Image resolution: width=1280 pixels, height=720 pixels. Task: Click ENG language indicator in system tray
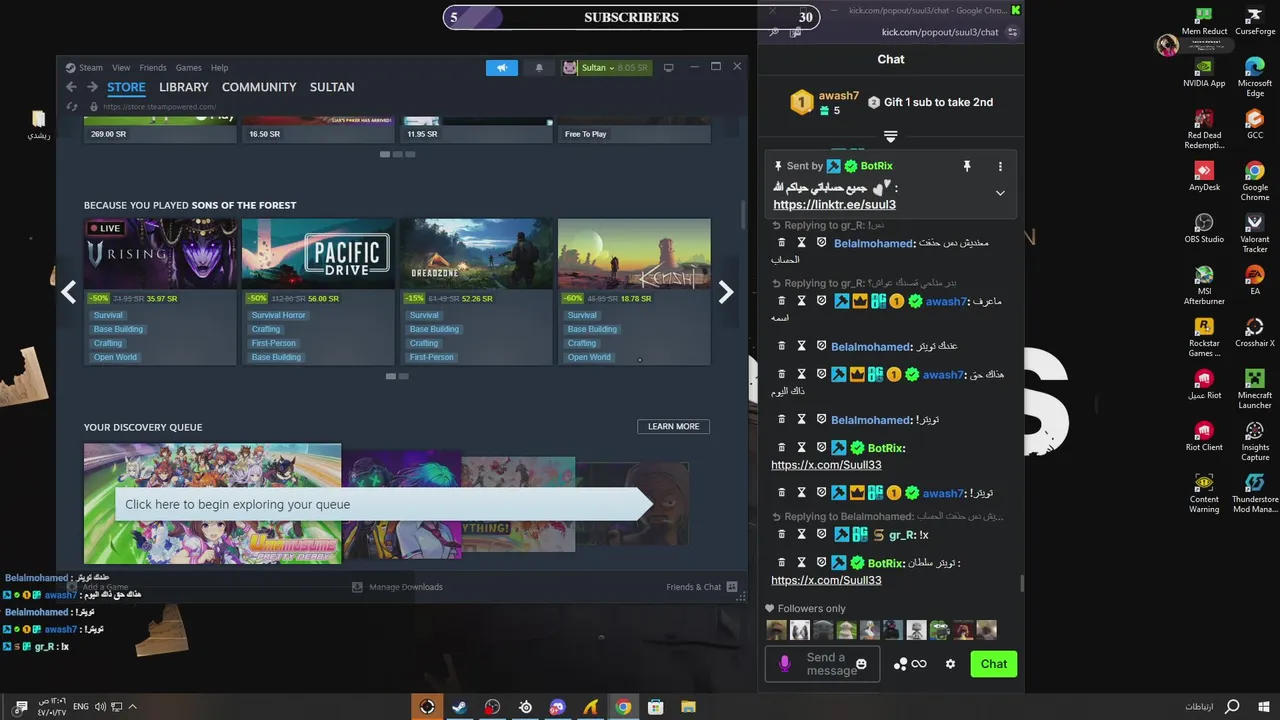[80, 707]
